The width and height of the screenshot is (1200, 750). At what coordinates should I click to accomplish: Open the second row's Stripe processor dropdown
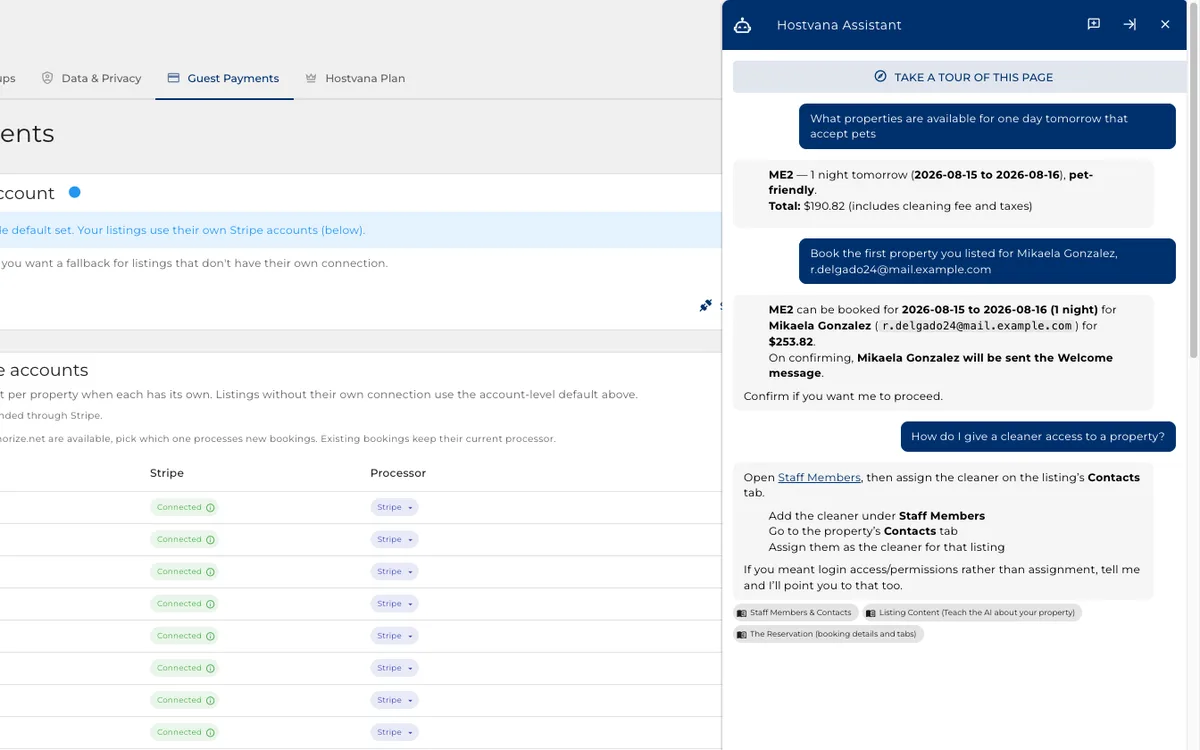(x=394, y=540)
